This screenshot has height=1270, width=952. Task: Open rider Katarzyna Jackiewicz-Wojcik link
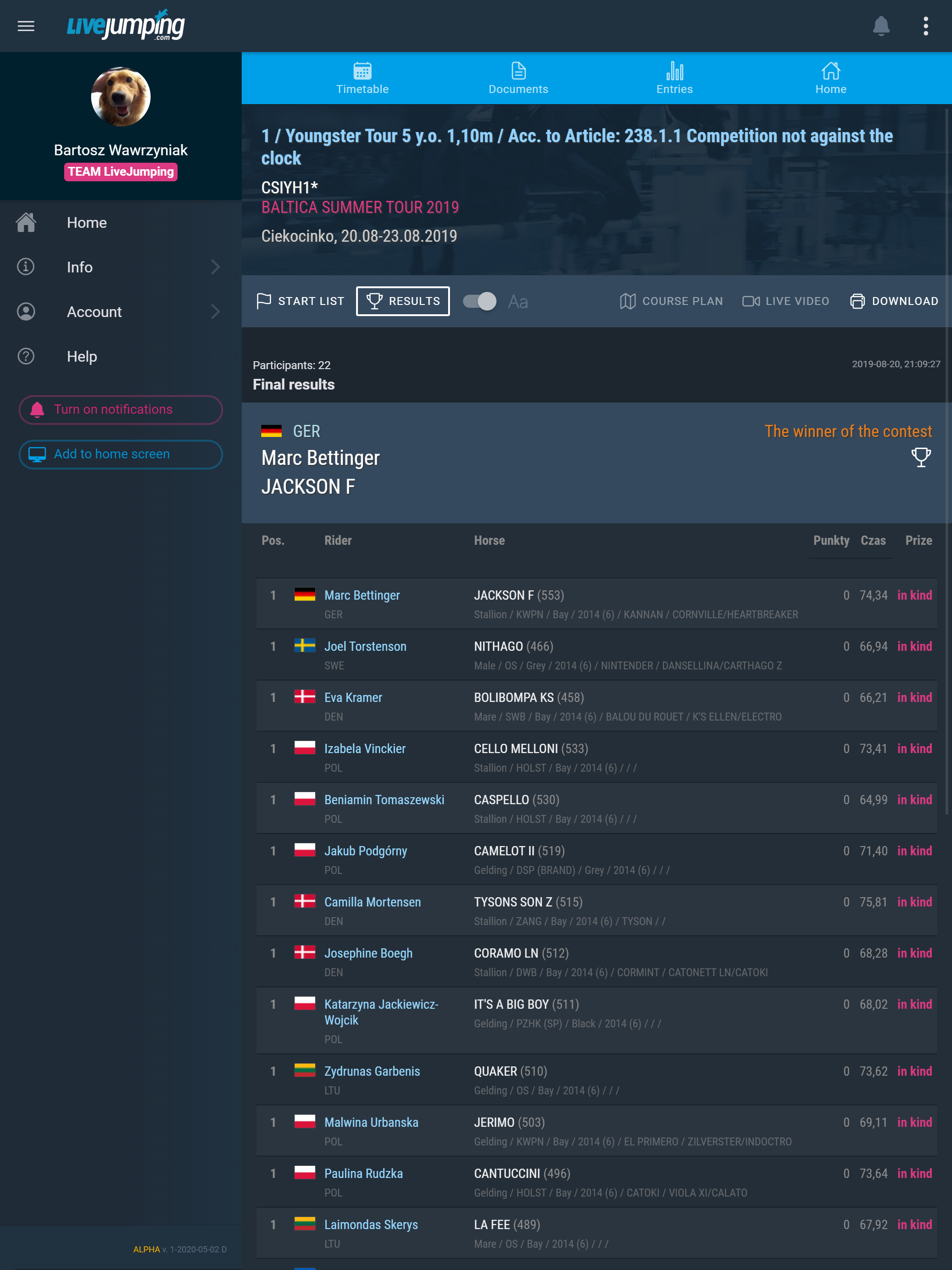(381, 1012)
